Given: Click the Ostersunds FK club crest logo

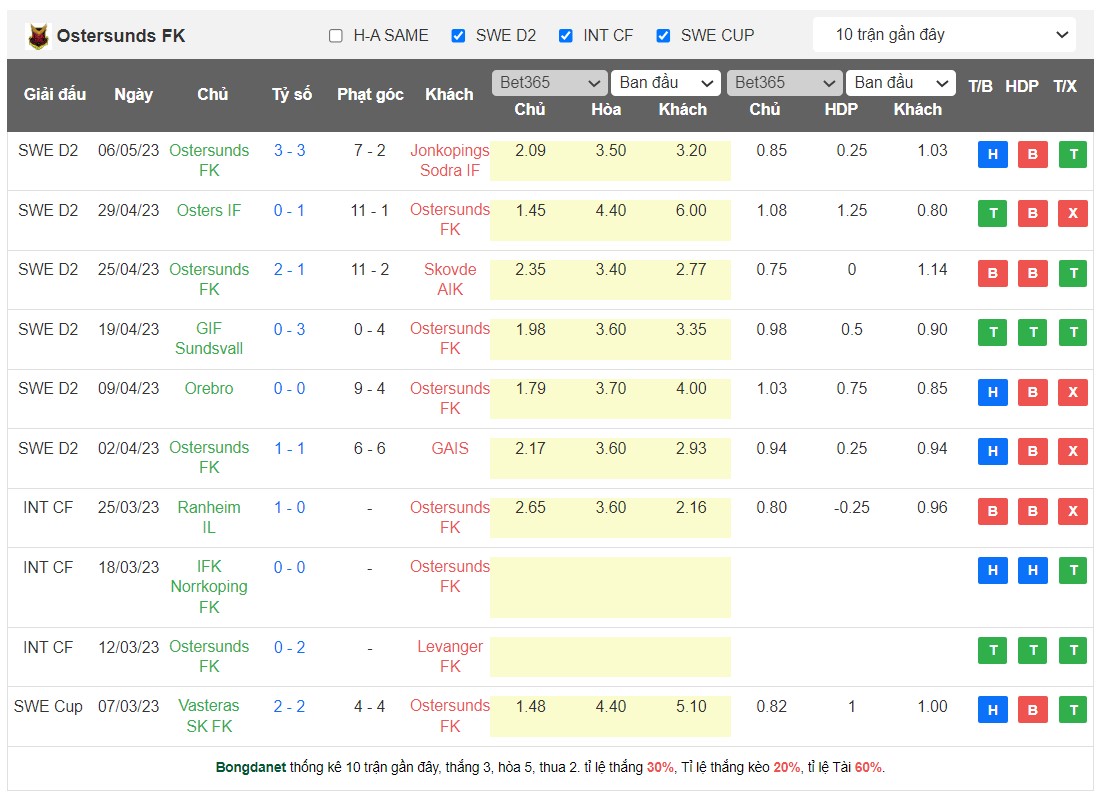Looking at the screenshot, I should click(x=36, y=34).
